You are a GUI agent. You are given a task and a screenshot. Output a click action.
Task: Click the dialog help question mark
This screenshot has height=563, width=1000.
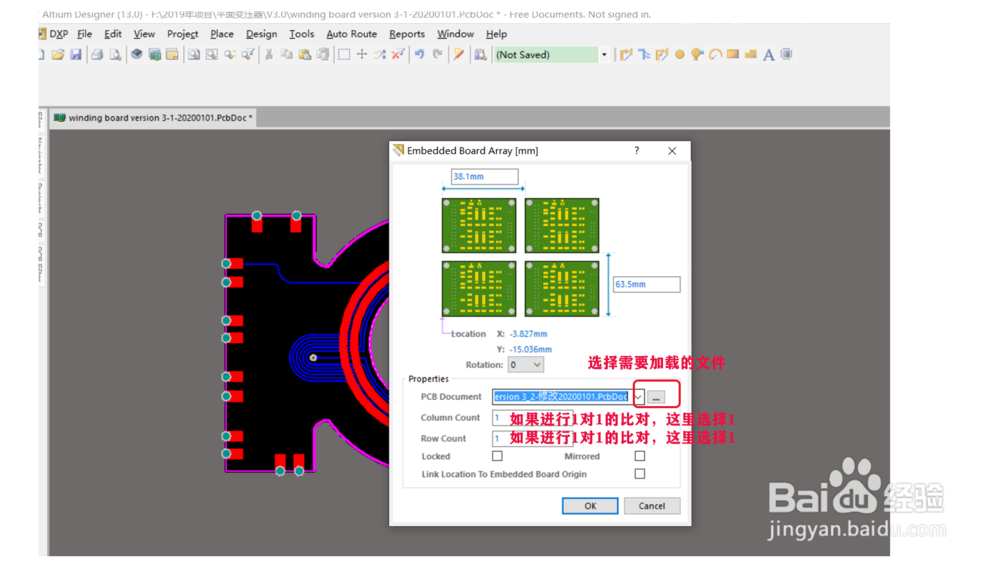[x=636, y=150]
